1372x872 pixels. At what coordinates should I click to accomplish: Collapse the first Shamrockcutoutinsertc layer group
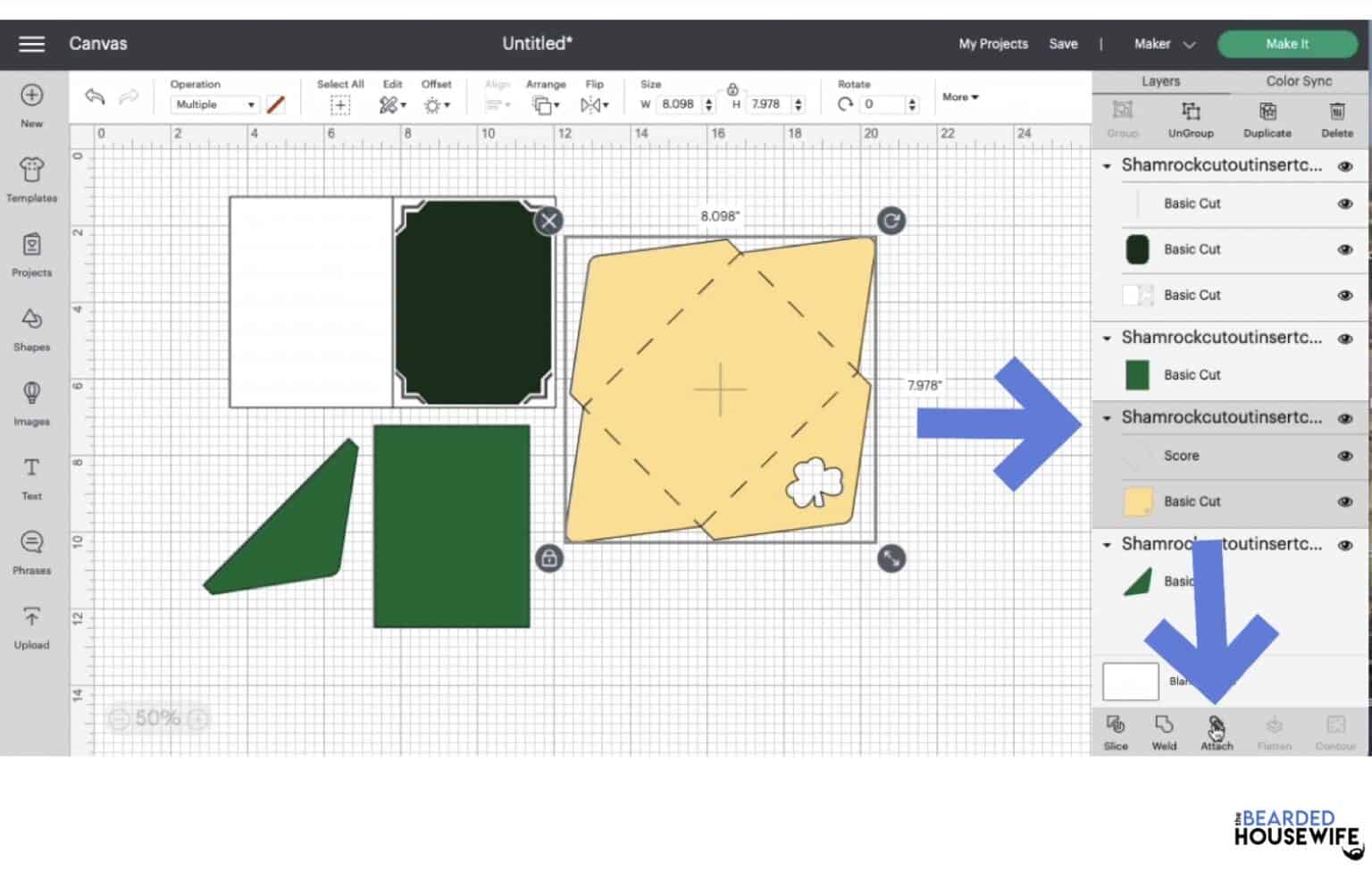click(x=1108, y=165)
